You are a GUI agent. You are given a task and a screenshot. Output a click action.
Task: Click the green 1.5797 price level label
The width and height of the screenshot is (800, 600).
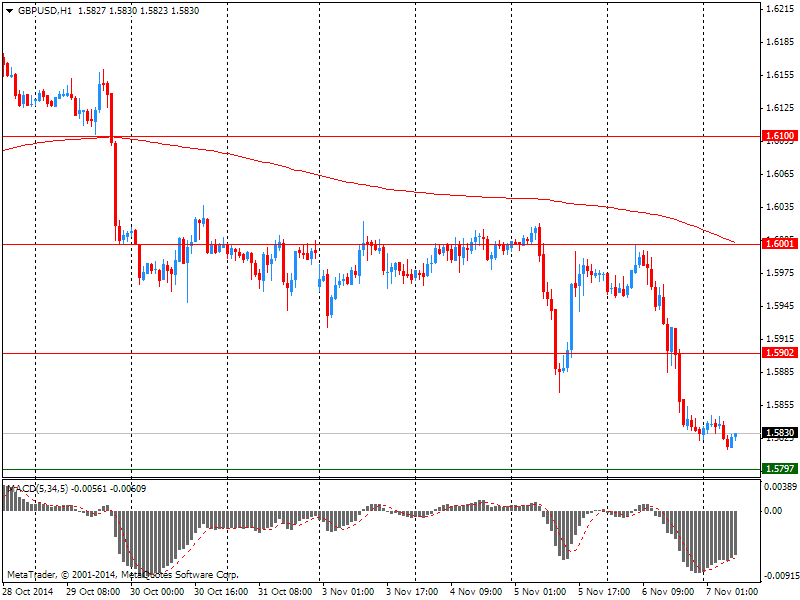pos(779,468)
